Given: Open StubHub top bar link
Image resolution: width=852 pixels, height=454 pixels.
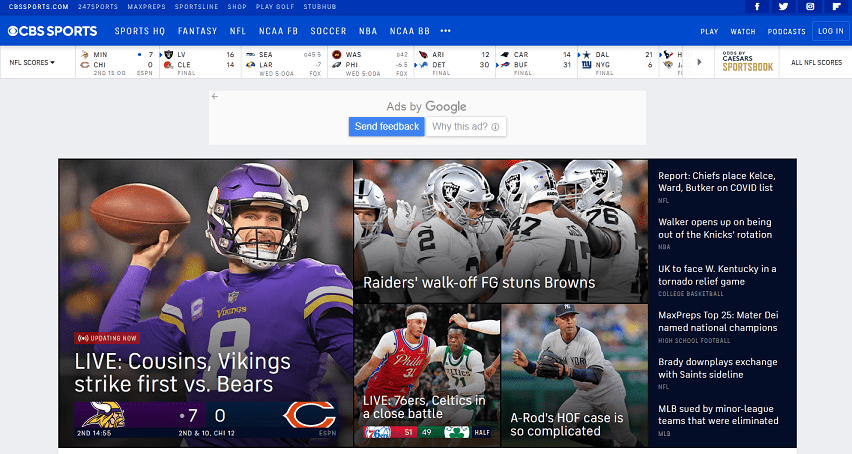Looking at the screenshot, I should 320,7.
